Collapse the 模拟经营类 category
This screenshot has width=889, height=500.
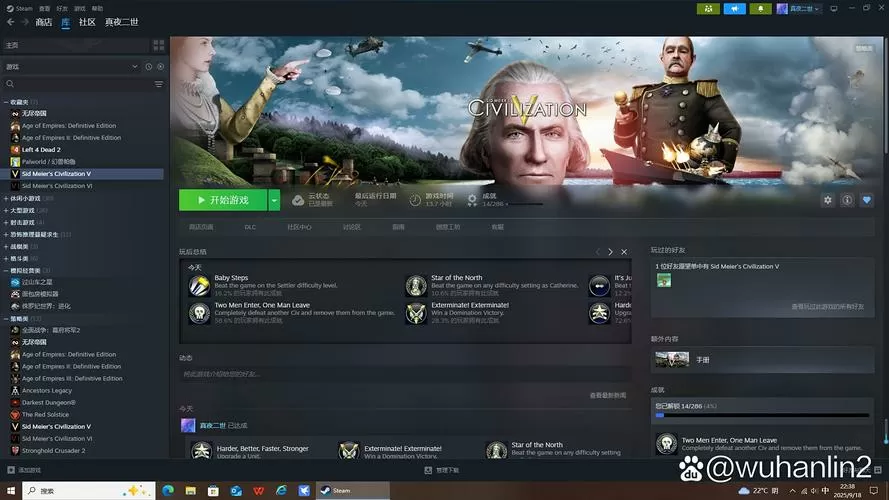(6, 270)
